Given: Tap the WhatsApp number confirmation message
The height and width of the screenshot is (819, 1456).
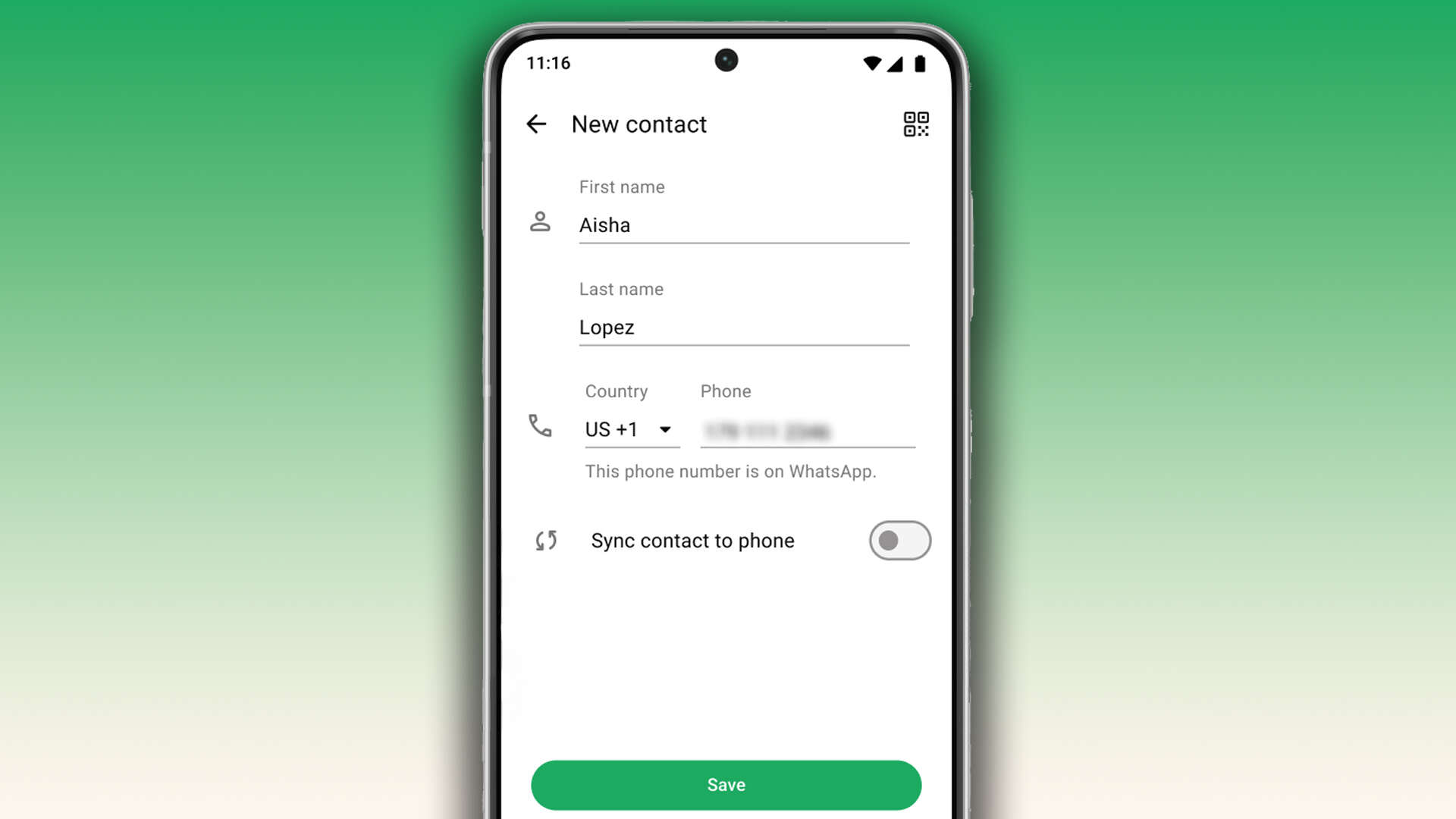Looking at the screenshot, I should tap(730, 471).
